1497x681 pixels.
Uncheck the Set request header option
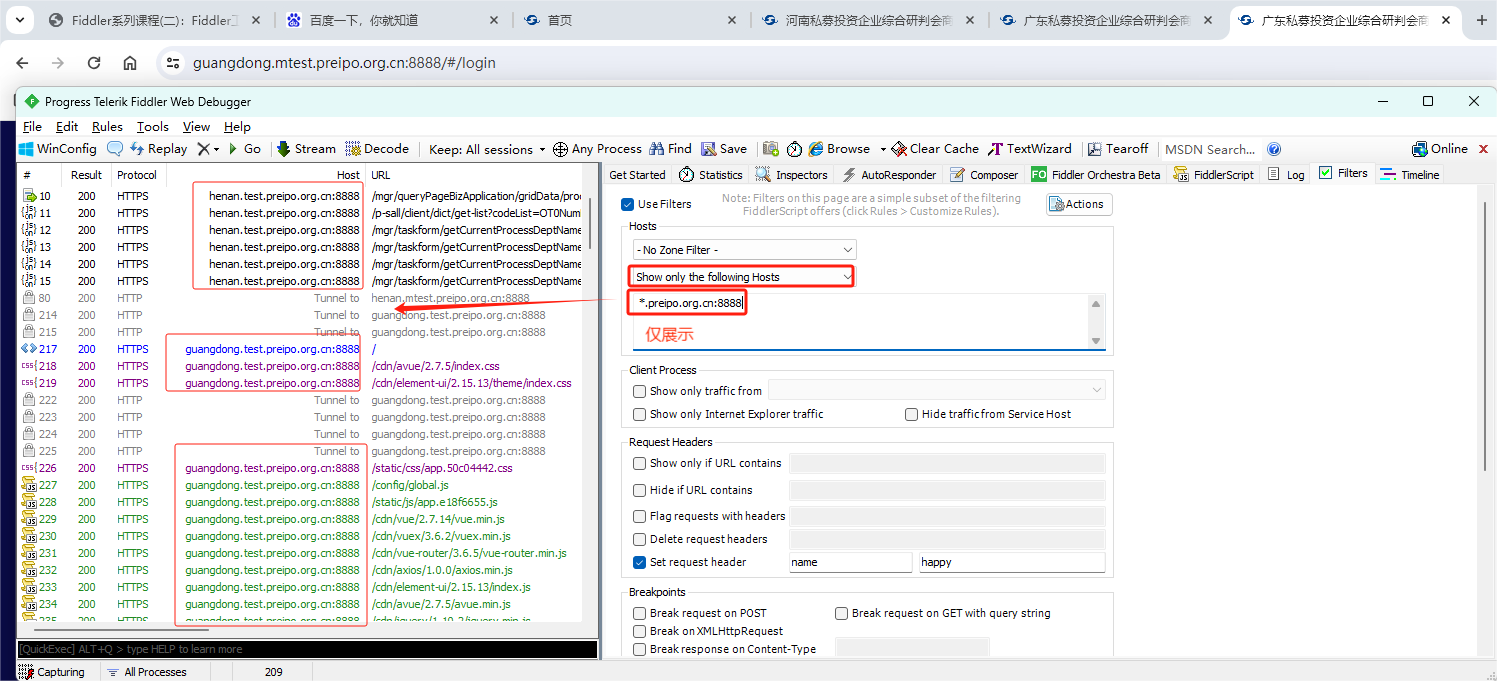tap(640, 562)
